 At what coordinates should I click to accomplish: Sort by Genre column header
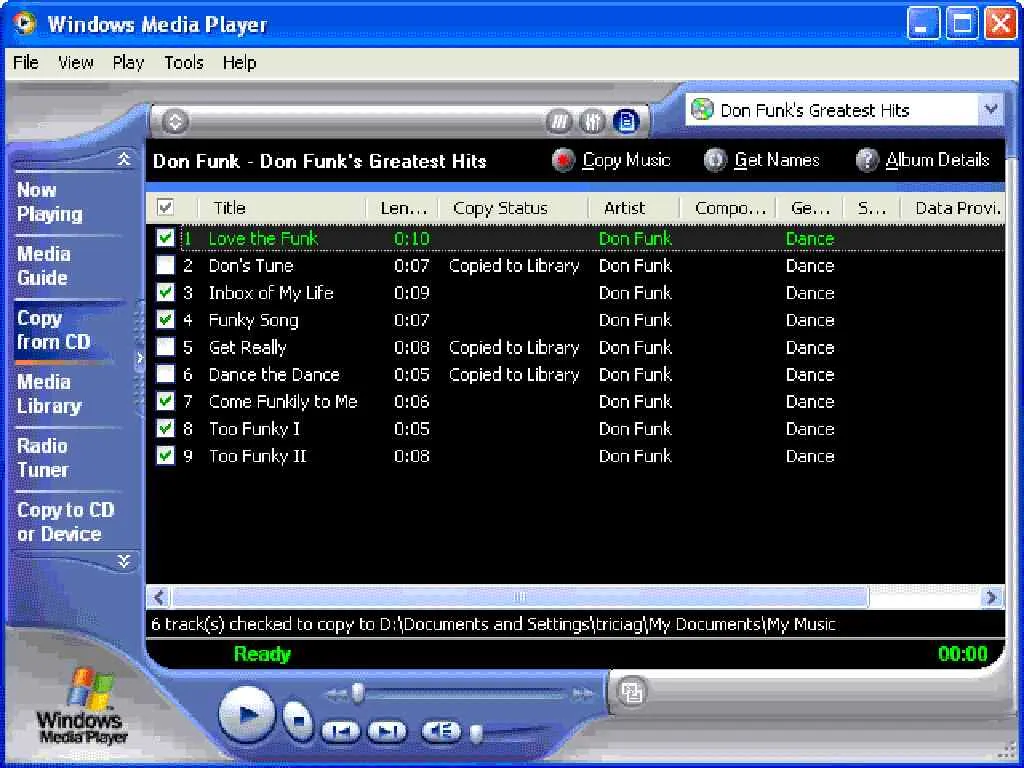[810, 208]
